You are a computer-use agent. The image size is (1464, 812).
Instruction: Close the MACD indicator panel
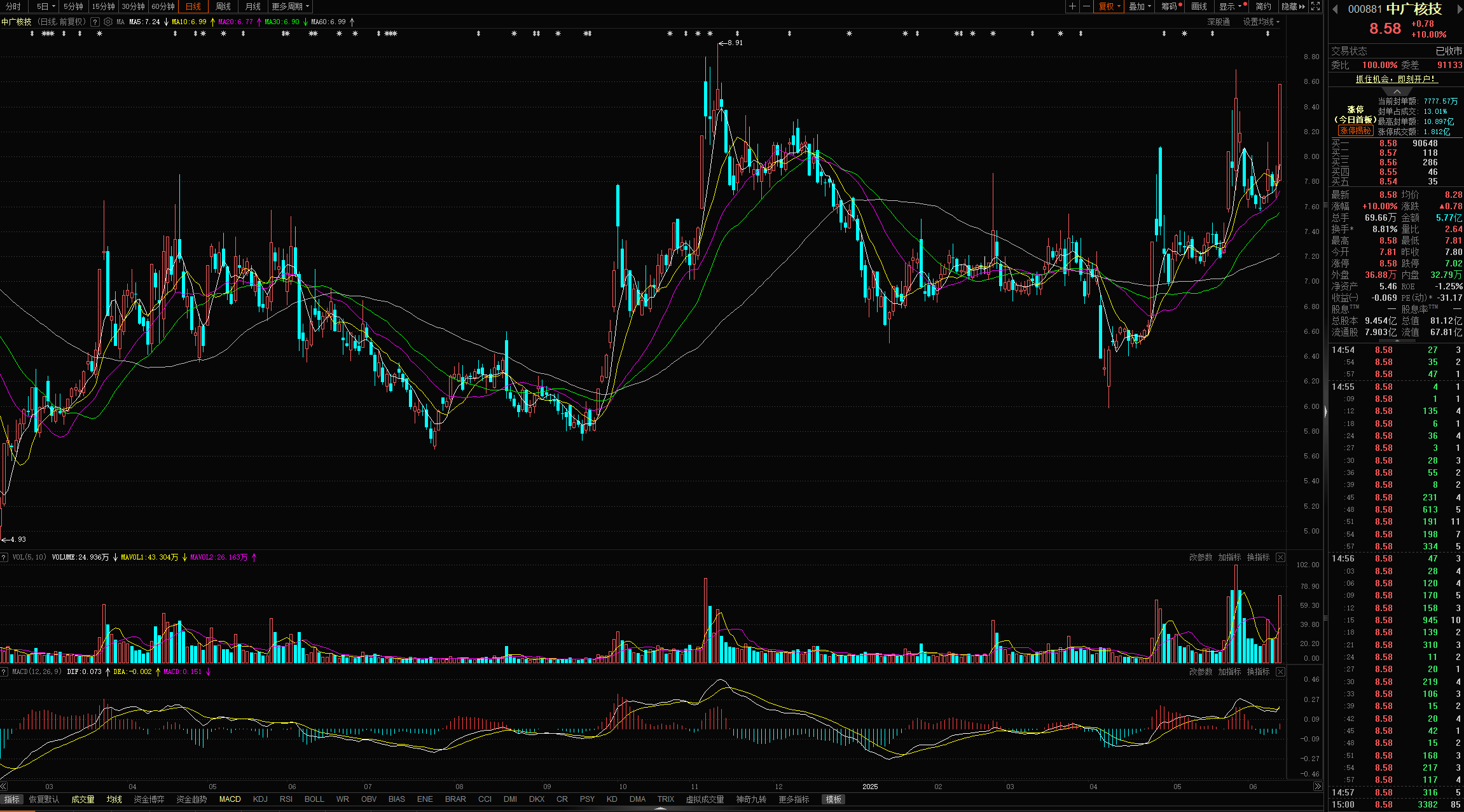pyautogui.click(x=1280, y=671)
